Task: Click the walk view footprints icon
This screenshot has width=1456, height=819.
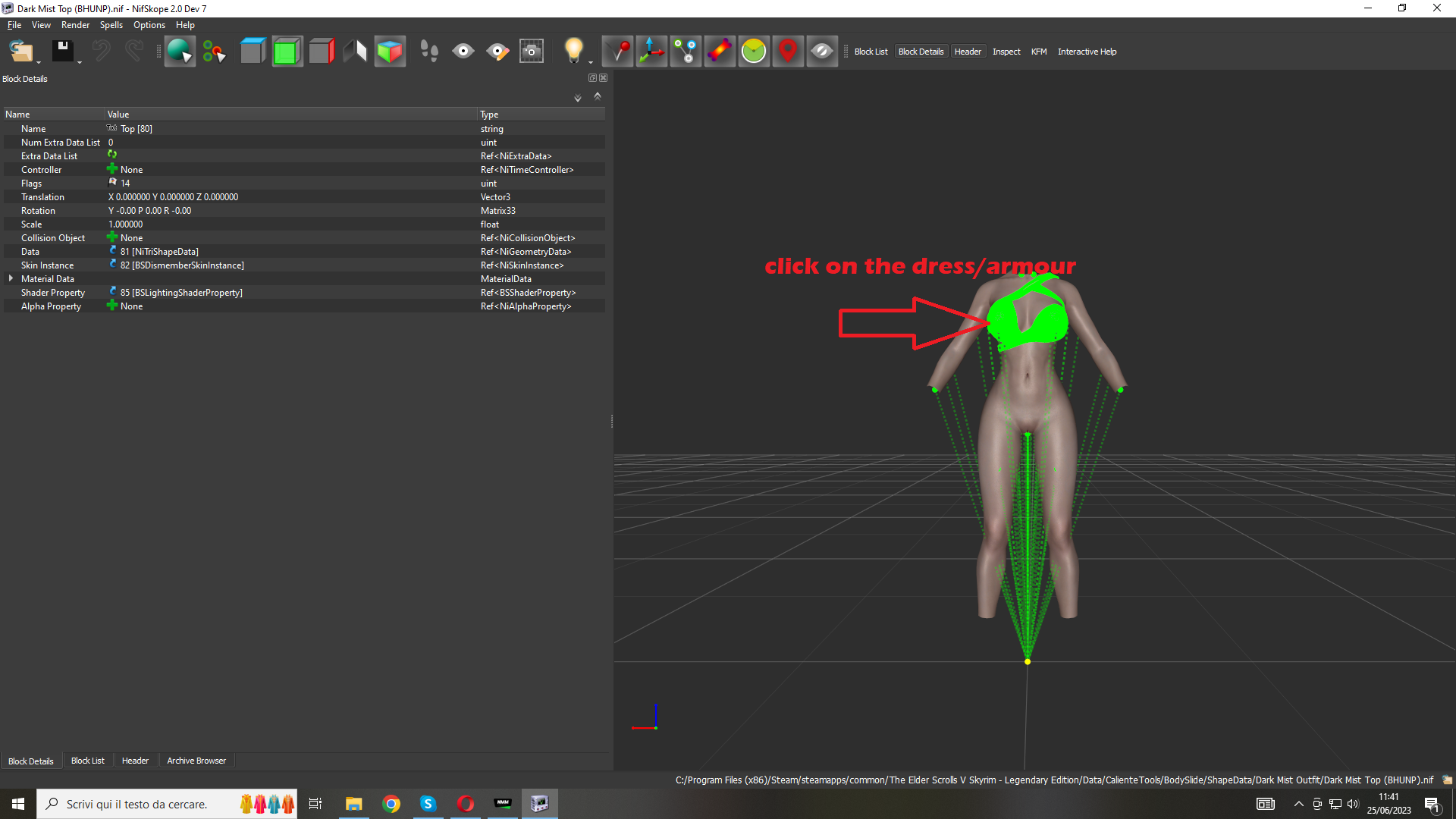Action: (428, 51)
